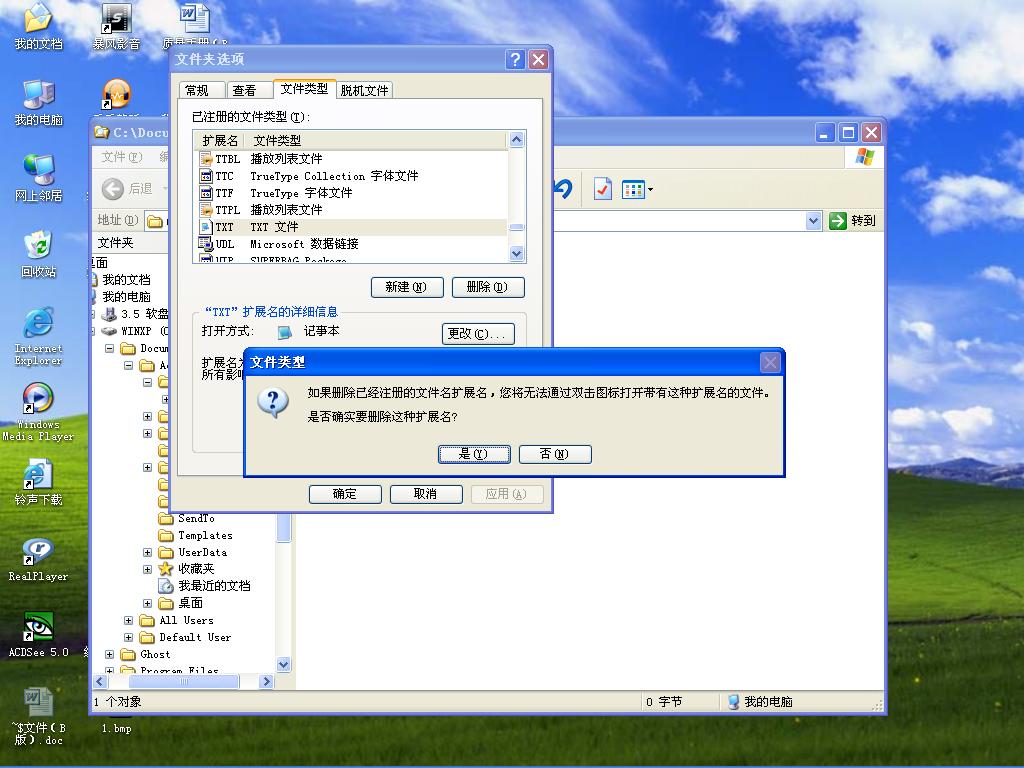Switch to the 查看 tab
1024x768 pixels.
(x=249, y=90)
